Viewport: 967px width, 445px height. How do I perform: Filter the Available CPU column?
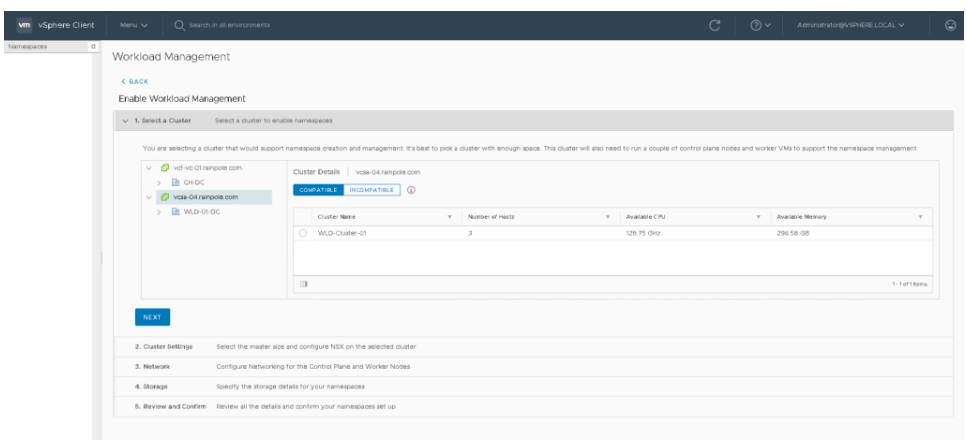[758, 217]
